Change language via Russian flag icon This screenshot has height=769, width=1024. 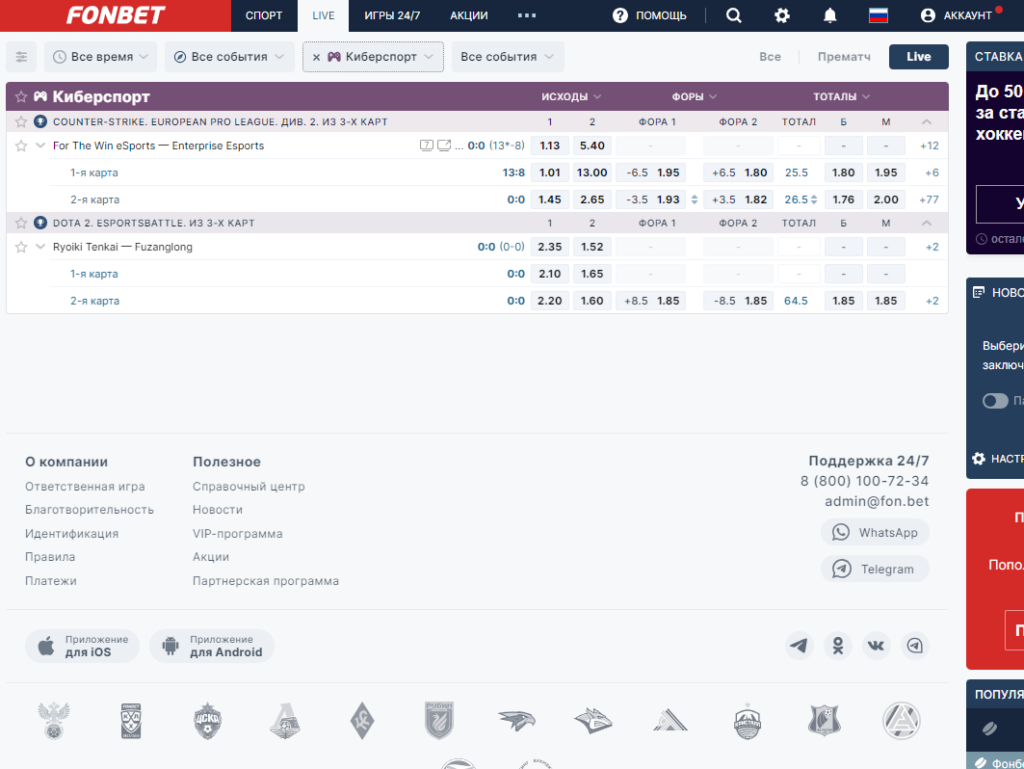(x=878, y=15)
